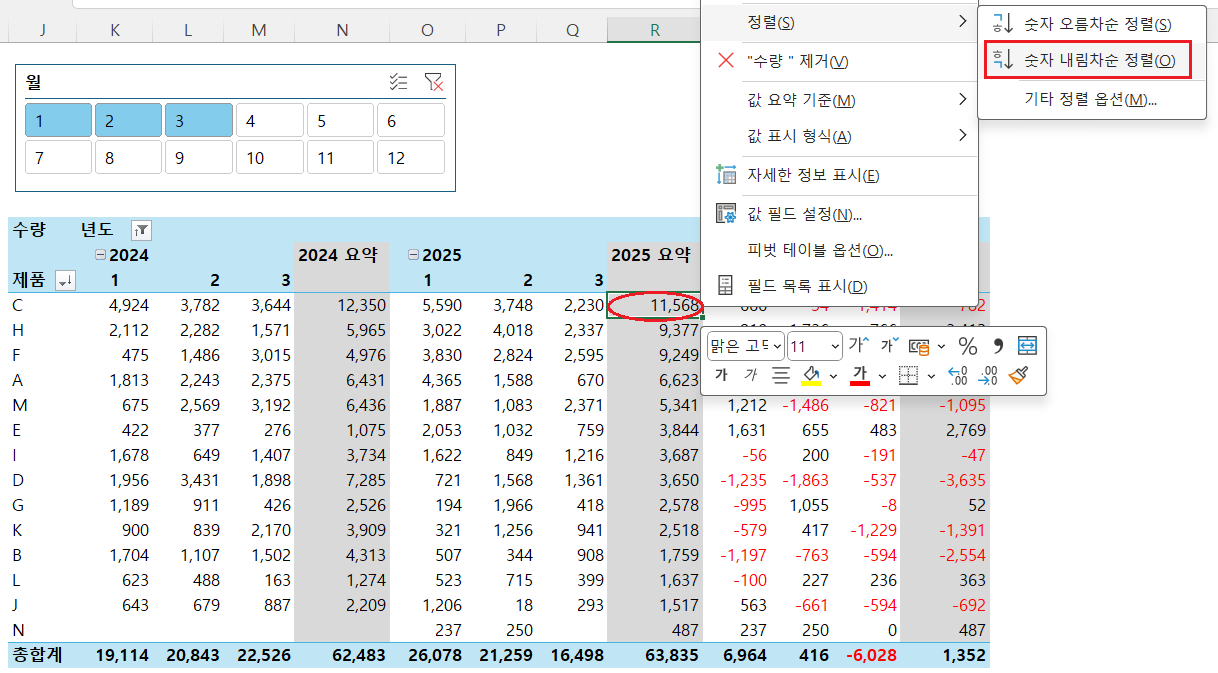Open the font name dropdown
The width and height of the screenshot is (1218, 673).
point(776,347)
